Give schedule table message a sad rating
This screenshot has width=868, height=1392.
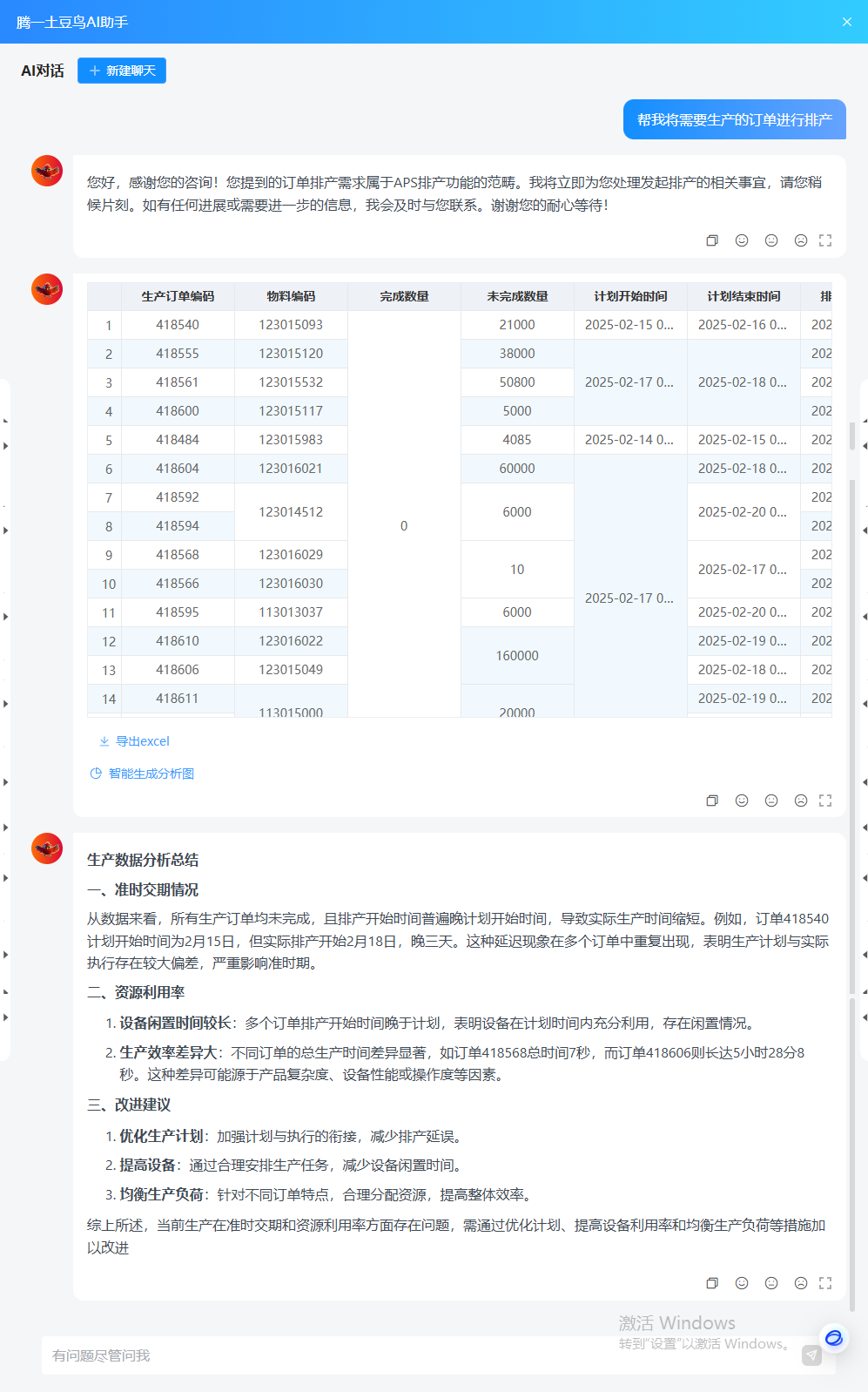(801, 801)
